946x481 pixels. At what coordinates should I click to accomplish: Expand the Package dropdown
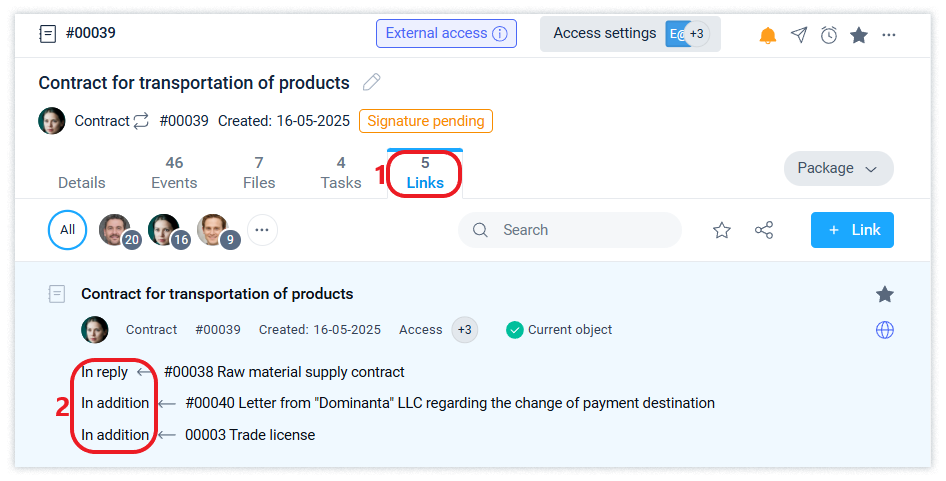pos(838,169)
